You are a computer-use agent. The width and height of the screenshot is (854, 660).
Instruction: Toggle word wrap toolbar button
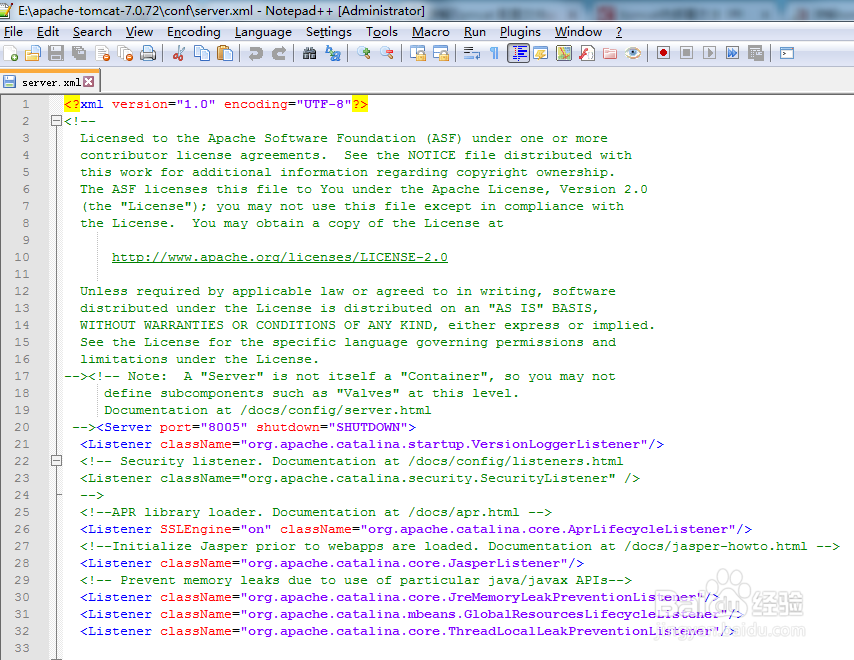tap(472, 53)
